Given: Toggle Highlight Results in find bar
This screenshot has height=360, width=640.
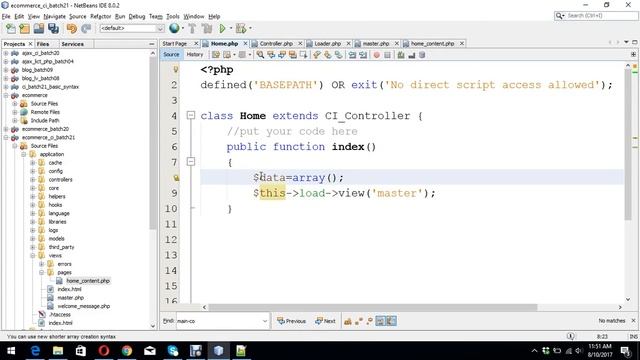Looking at the screenshot, I should click(x=380, y=321).
